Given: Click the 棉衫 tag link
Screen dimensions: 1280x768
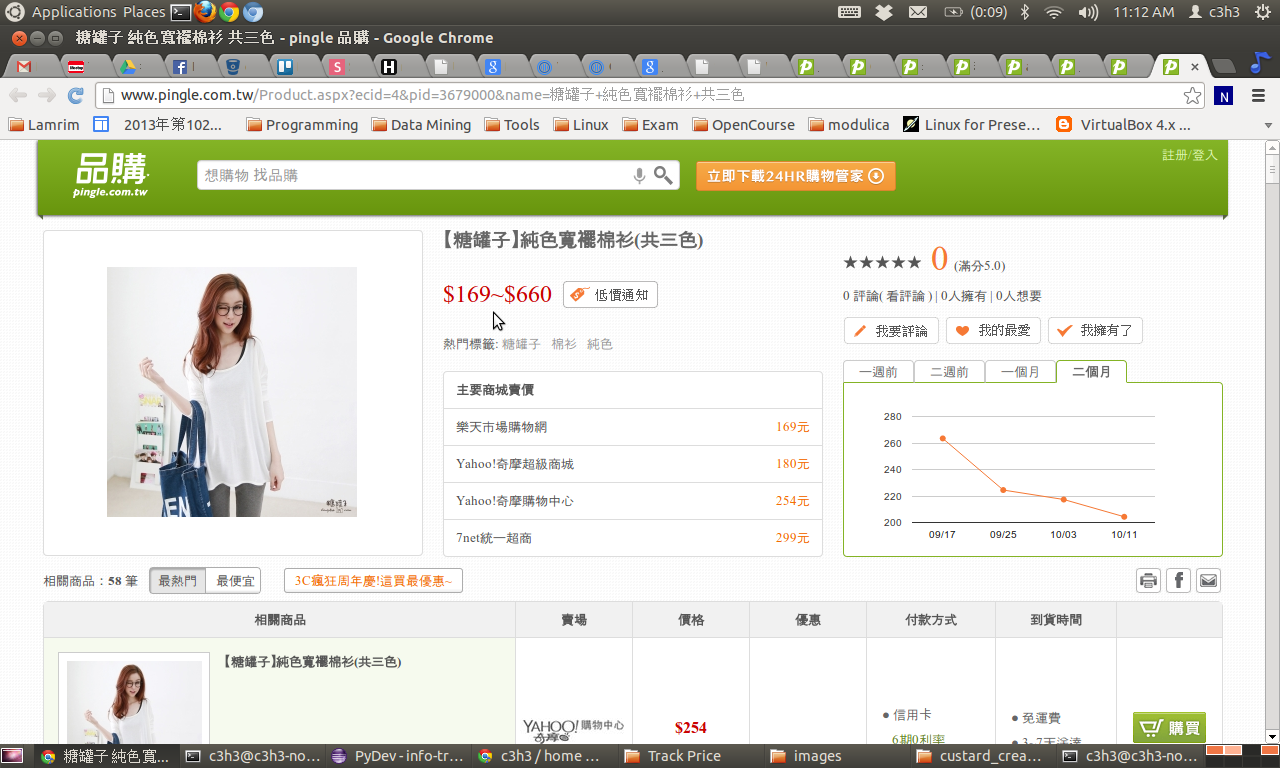Looking at the screenshot, I should coord(564,344).
